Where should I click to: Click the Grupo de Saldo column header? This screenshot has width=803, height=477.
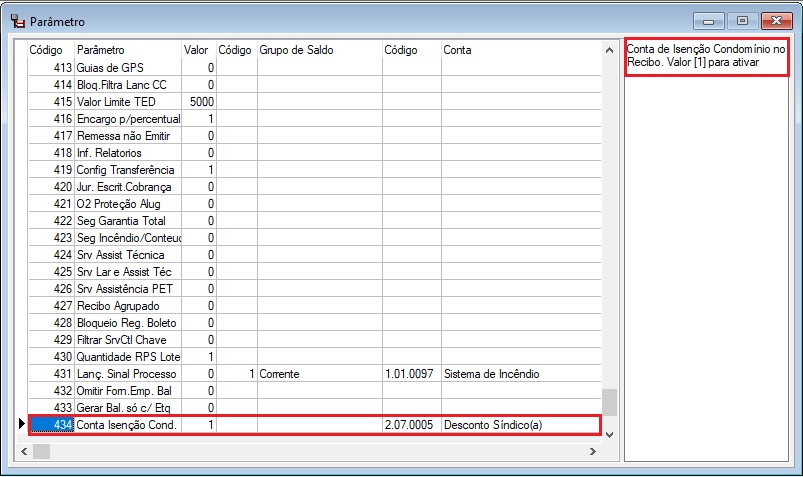click(320, 50)
